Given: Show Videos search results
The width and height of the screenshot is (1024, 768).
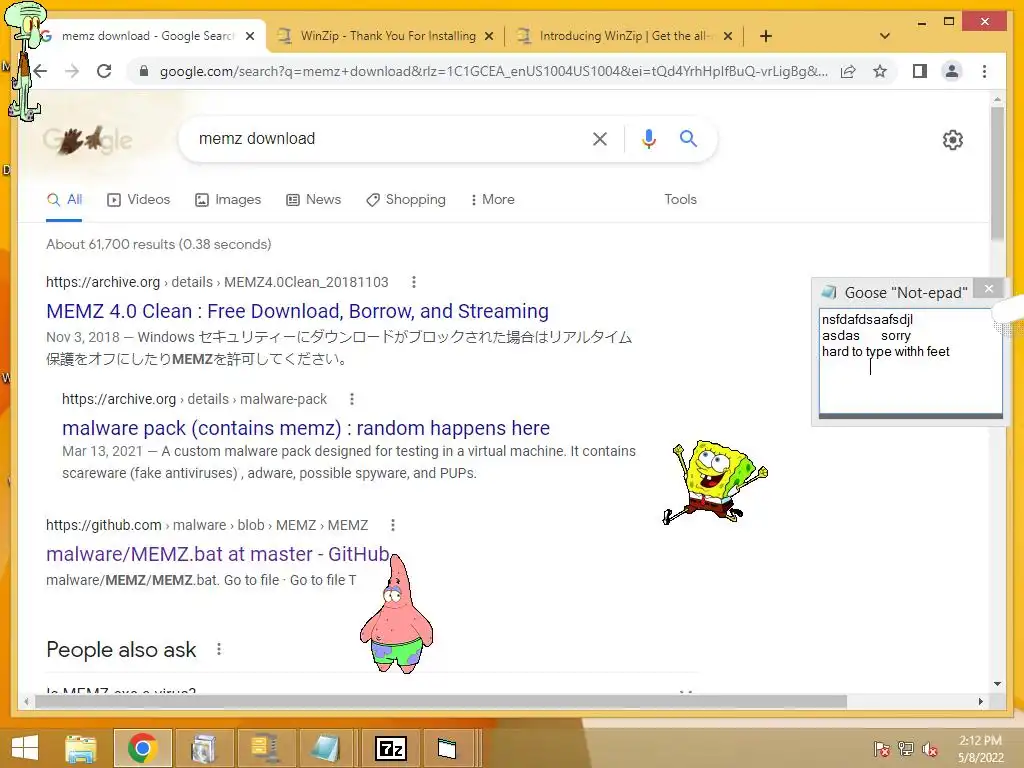Looking at the screenshot, I should (x=138, y=199).
